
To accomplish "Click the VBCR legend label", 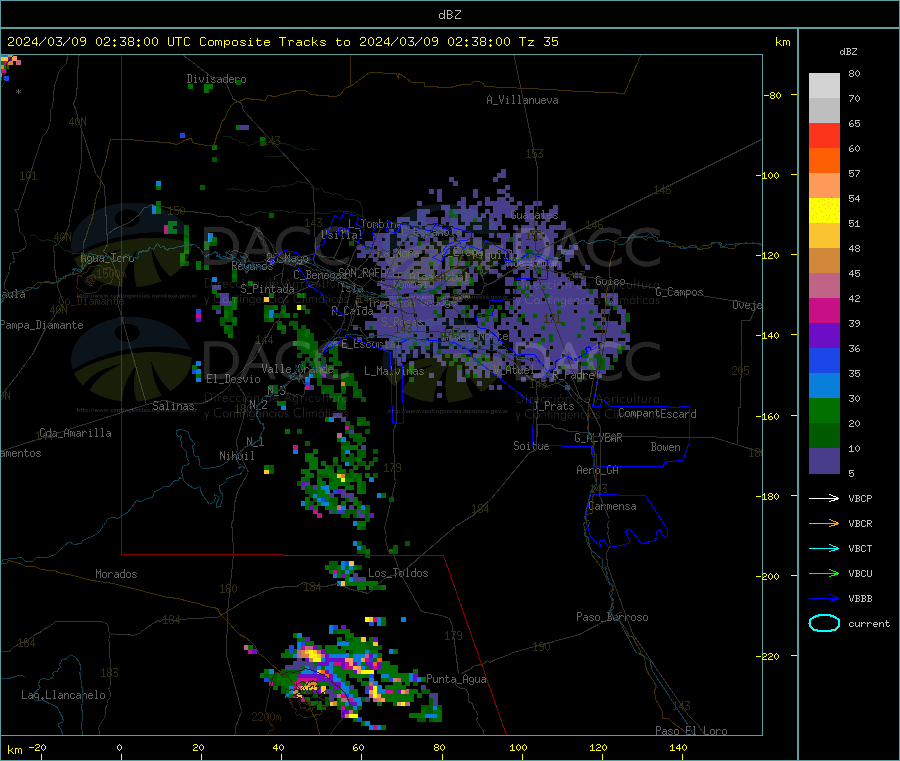I will click(x=860, y=523).
